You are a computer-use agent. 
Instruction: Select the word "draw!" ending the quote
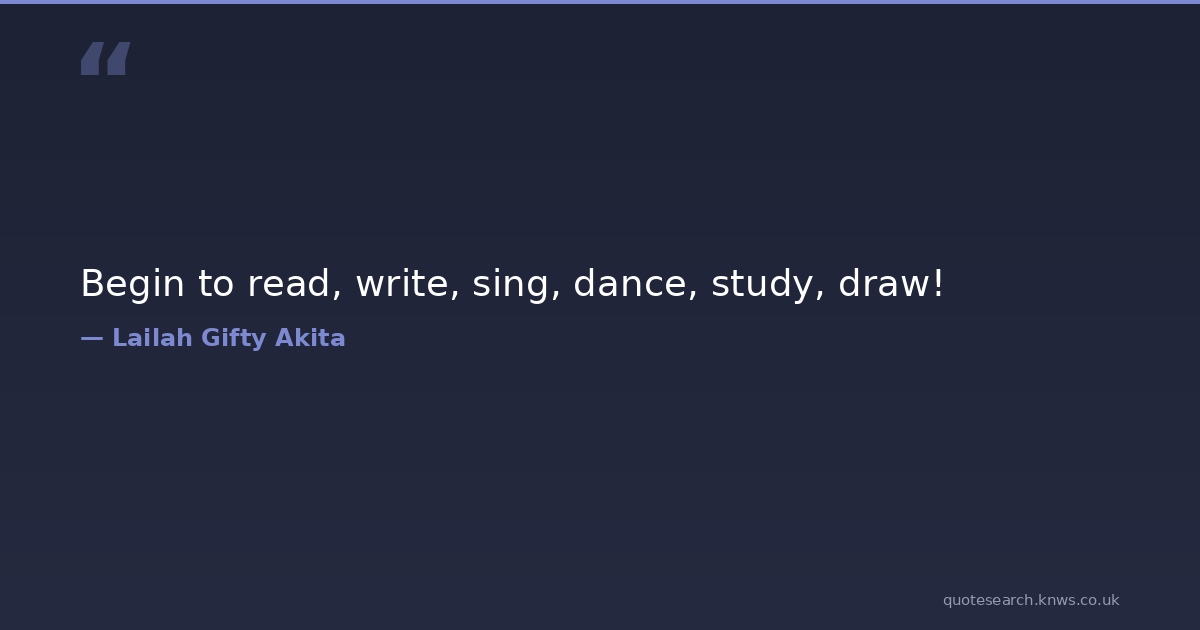coord(891,284)
